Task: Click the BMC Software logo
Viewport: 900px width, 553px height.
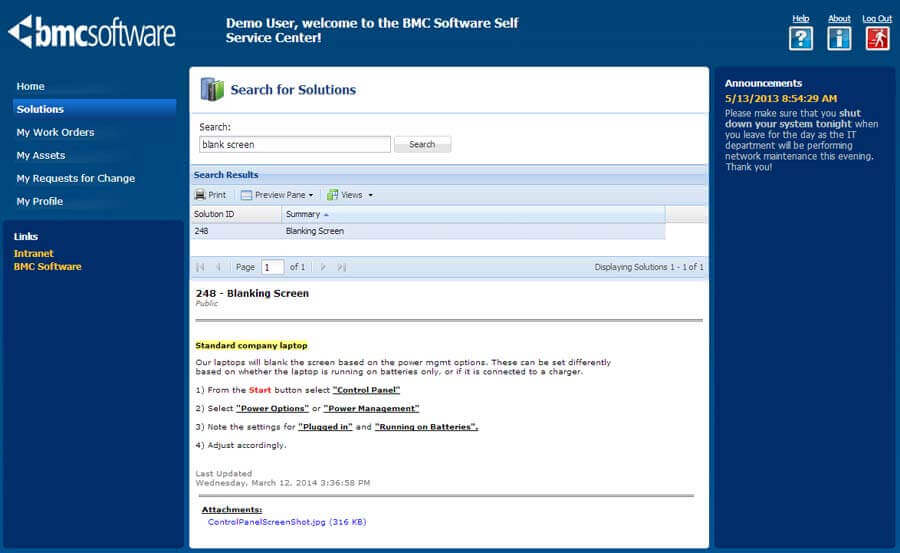Action: pos(92,32)
